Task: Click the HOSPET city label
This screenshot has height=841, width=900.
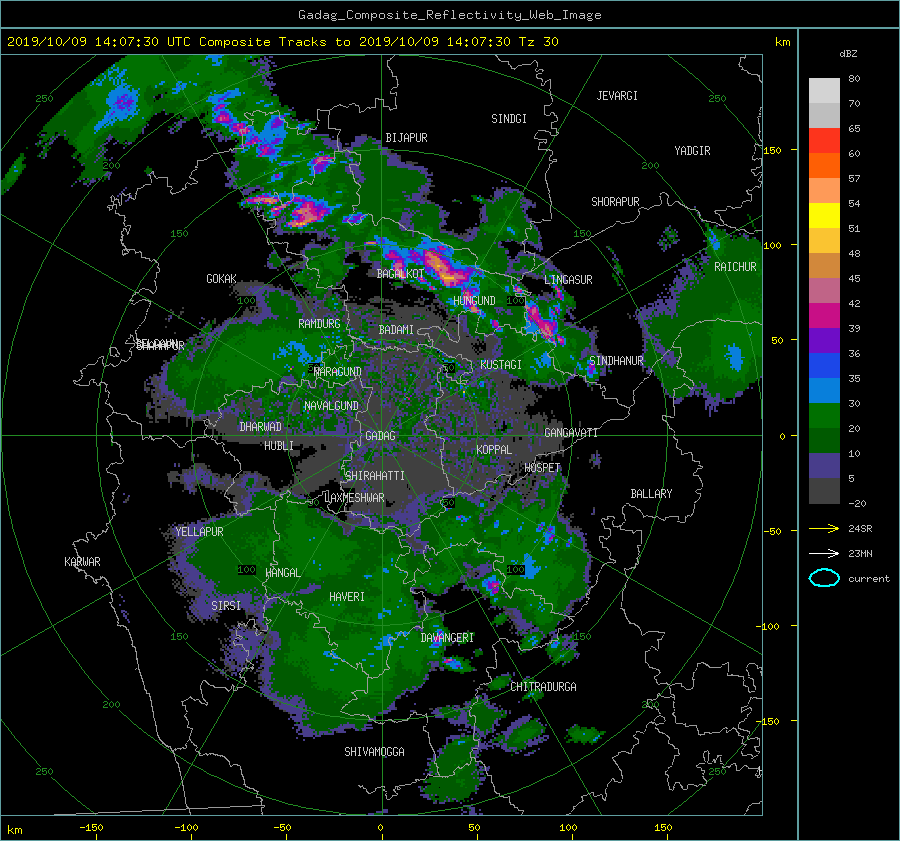Action: click(x=542, y=468)
